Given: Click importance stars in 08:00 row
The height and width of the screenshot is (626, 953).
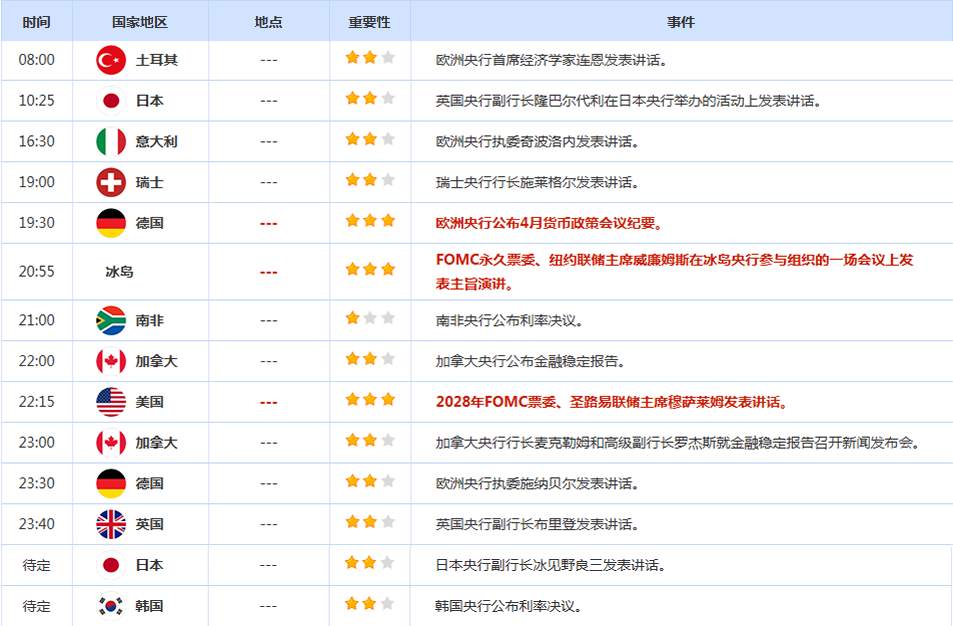Looking at the screenshot, I should point(370,58).
